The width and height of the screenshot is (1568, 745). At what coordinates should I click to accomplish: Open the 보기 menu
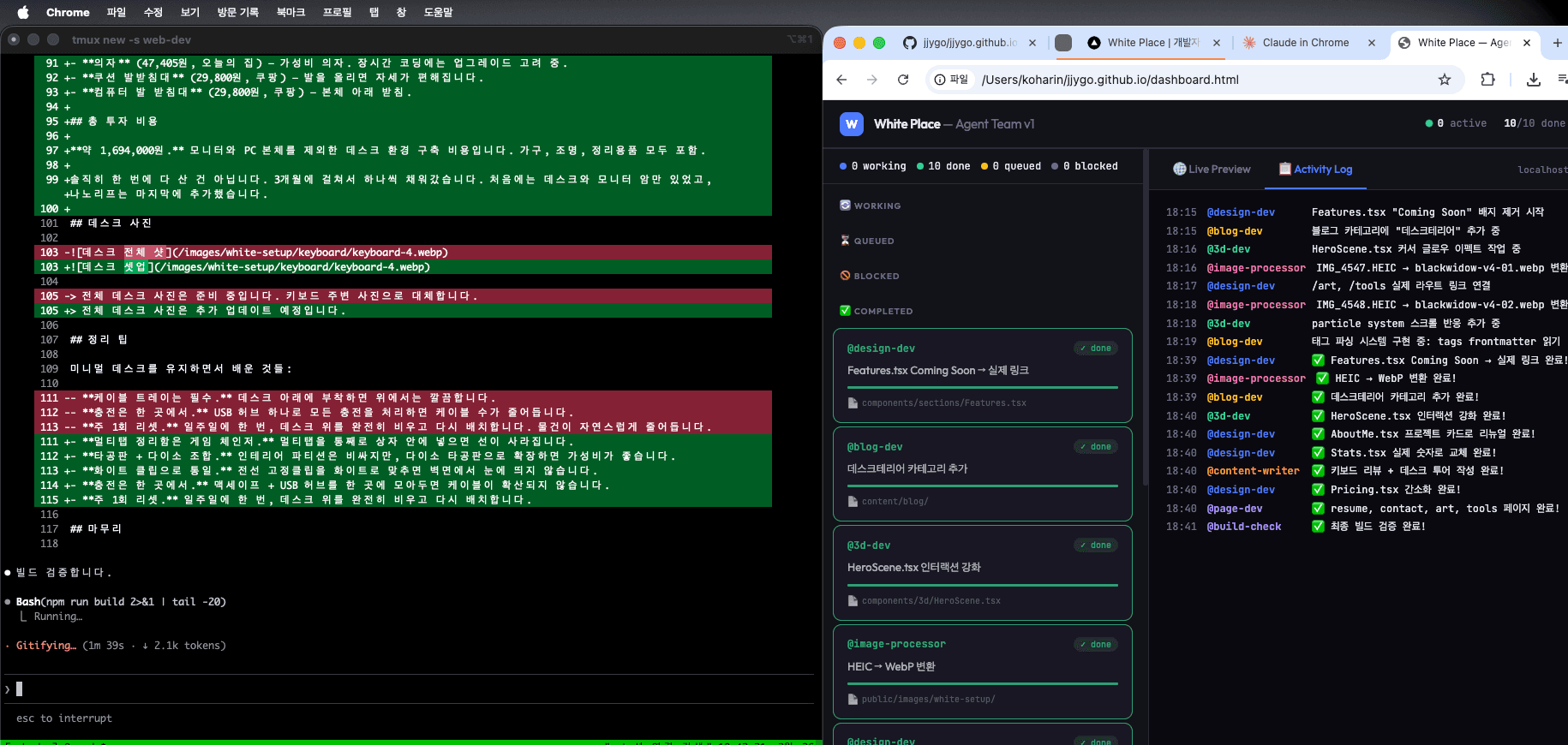click(190, 12)
